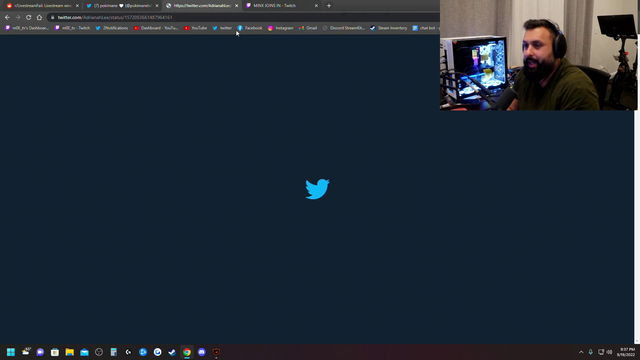Open the Gmail bookmark
The image size is (640, 360).
(308, 28)
